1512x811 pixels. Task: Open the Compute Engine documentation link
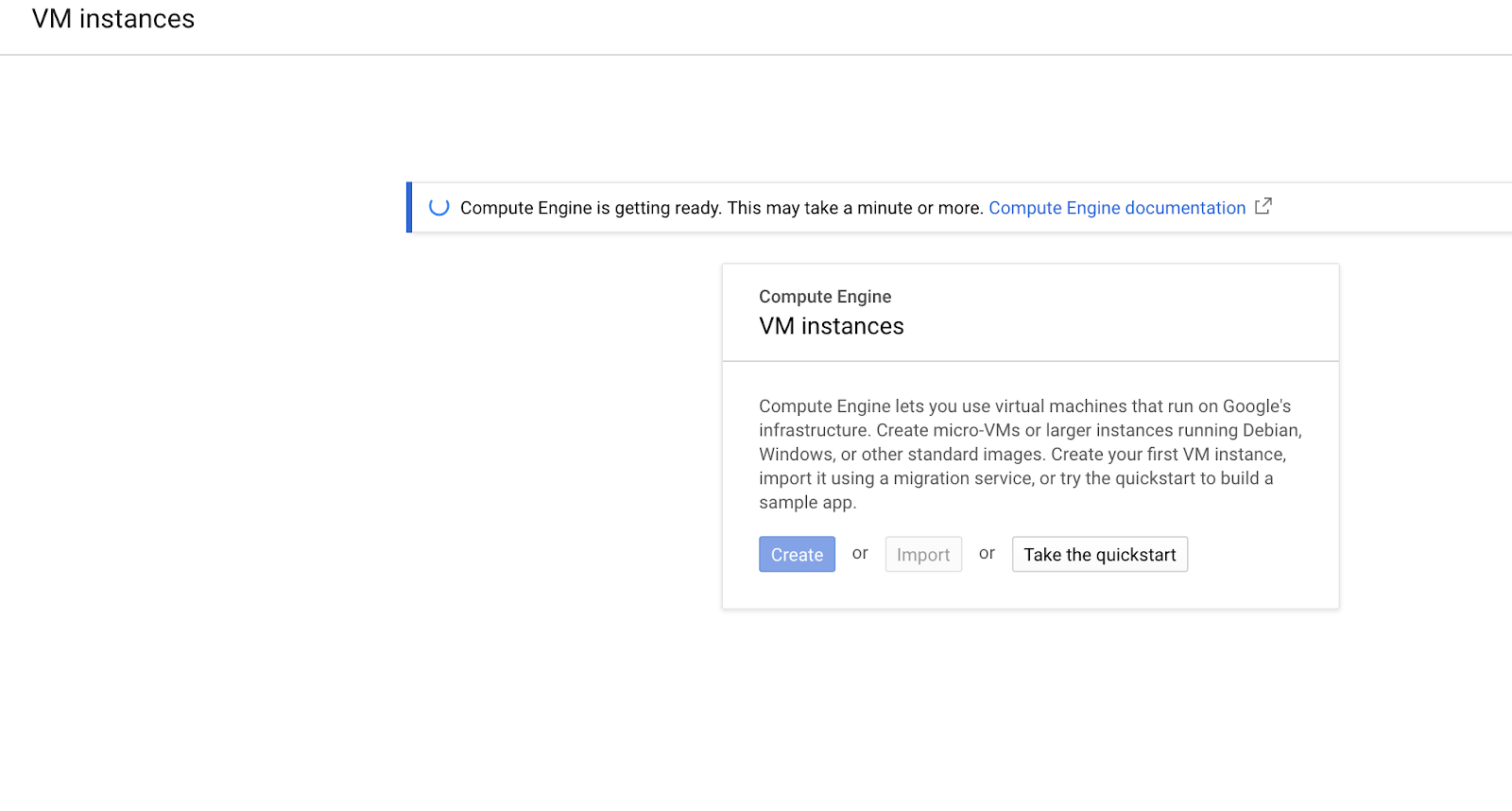[x=1117, y=208]
